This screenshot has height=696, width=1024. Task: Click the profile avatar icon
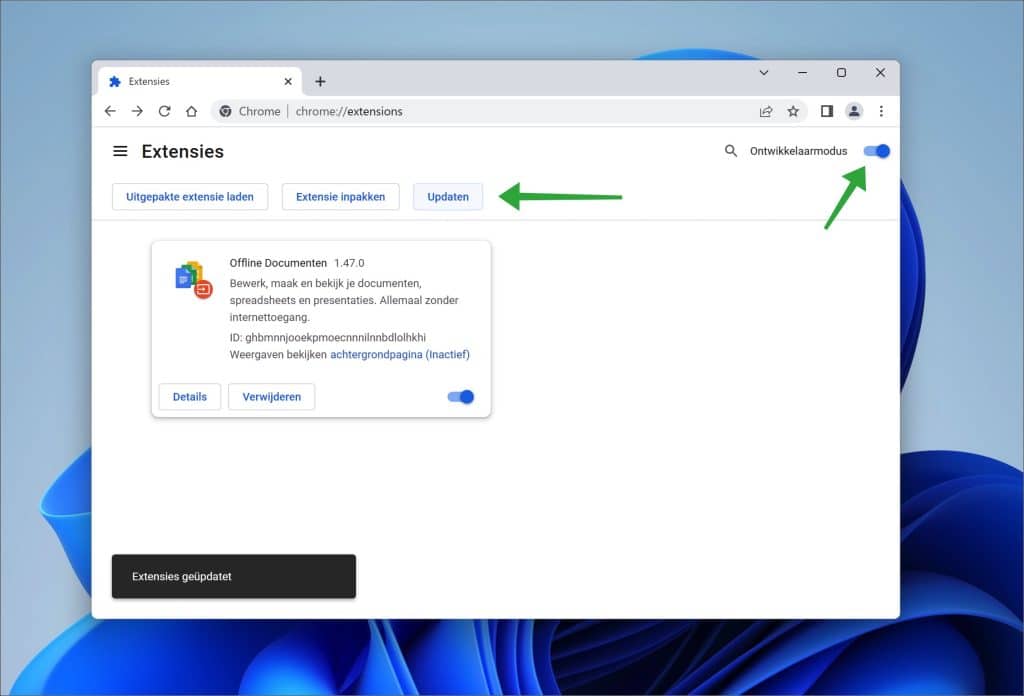point(854,111)
